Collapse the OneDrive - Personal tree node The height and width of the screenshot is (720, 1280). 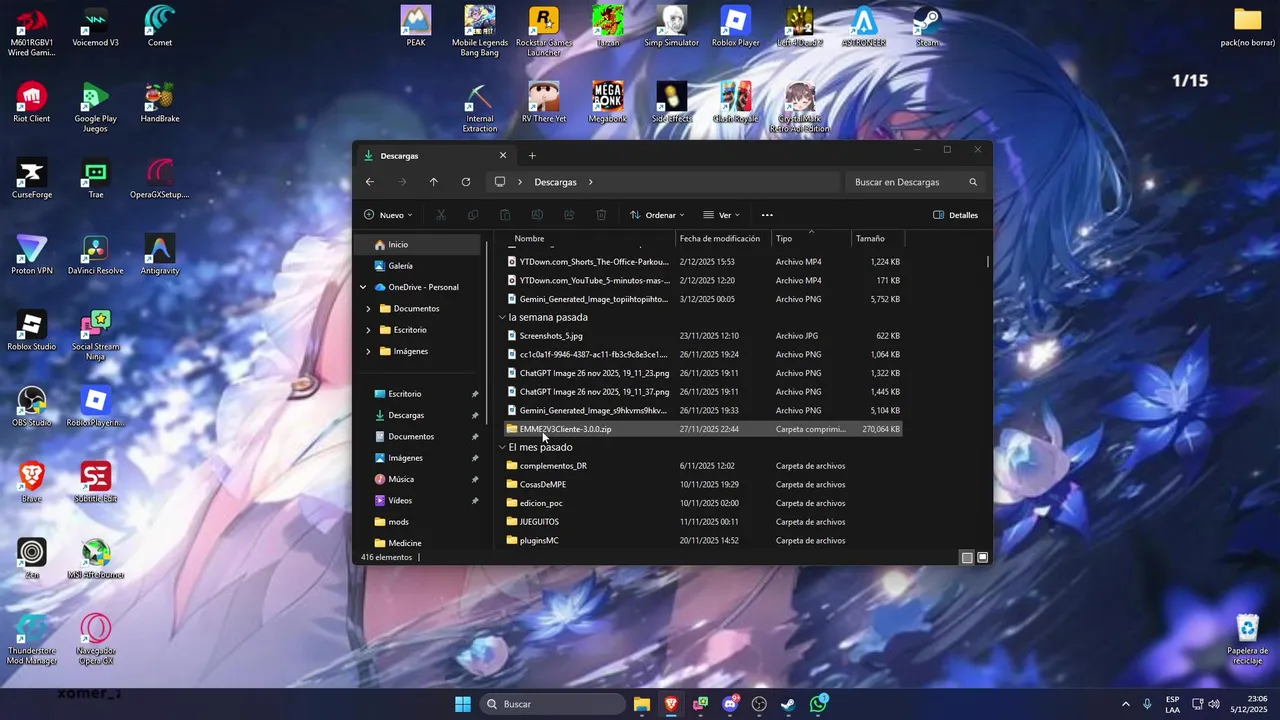click(x=363, y=287)
